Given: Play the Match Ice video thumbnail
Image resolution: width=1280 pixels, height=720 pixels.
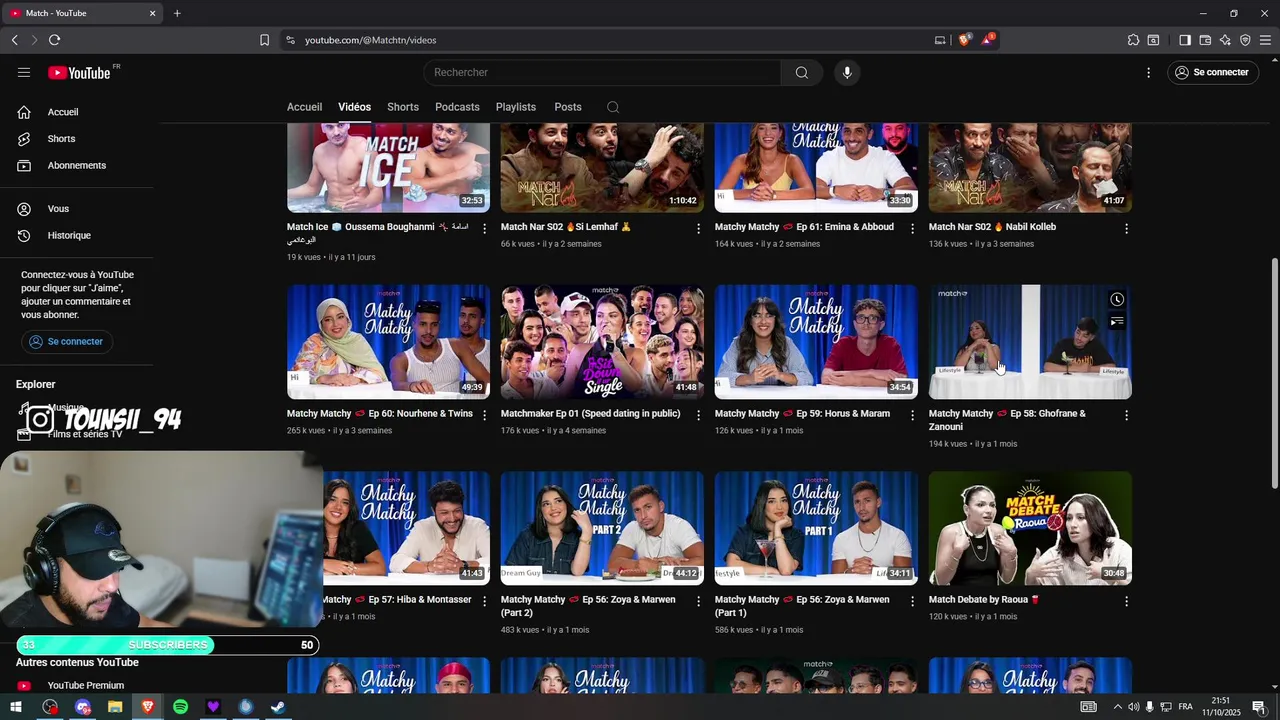Looking at the screenshot, I should [388, 168].
